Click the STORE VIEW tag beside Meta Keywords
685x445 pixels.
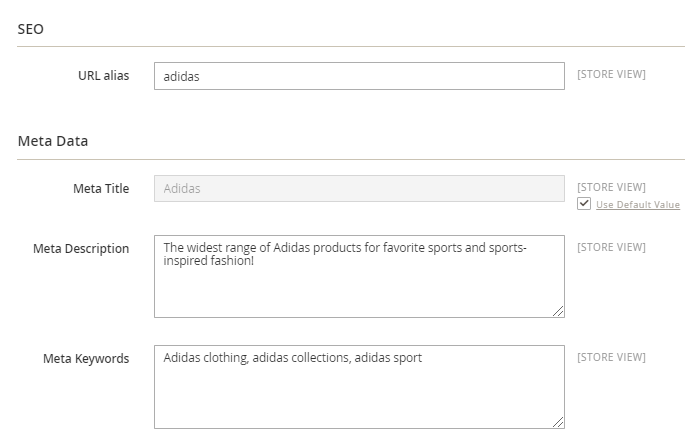[611, 357]
